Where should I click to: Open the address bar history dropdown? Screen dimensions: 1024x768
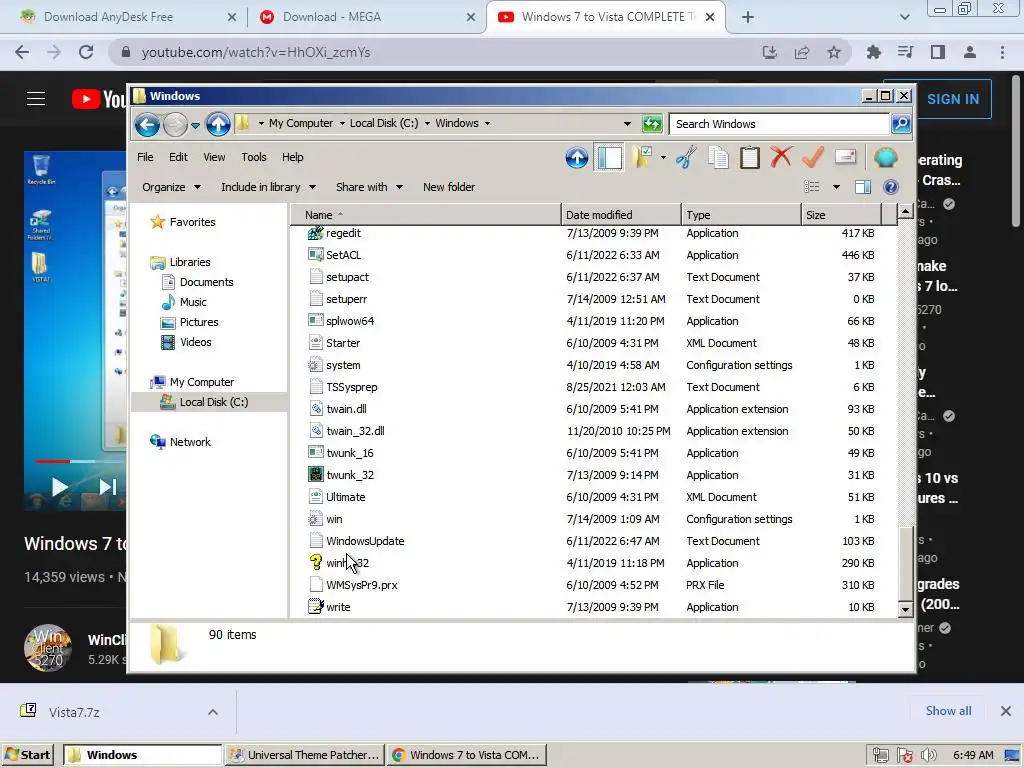click(x=627, y=123)
